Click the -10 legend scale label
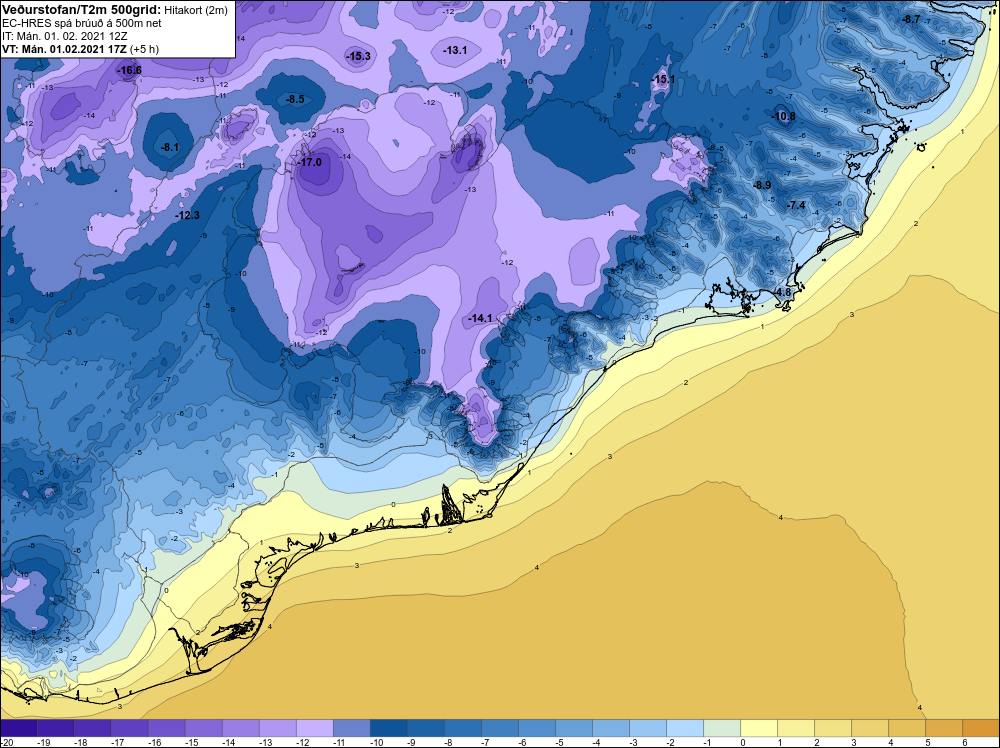Screen dimensions: 1000x748 [378, 742]
